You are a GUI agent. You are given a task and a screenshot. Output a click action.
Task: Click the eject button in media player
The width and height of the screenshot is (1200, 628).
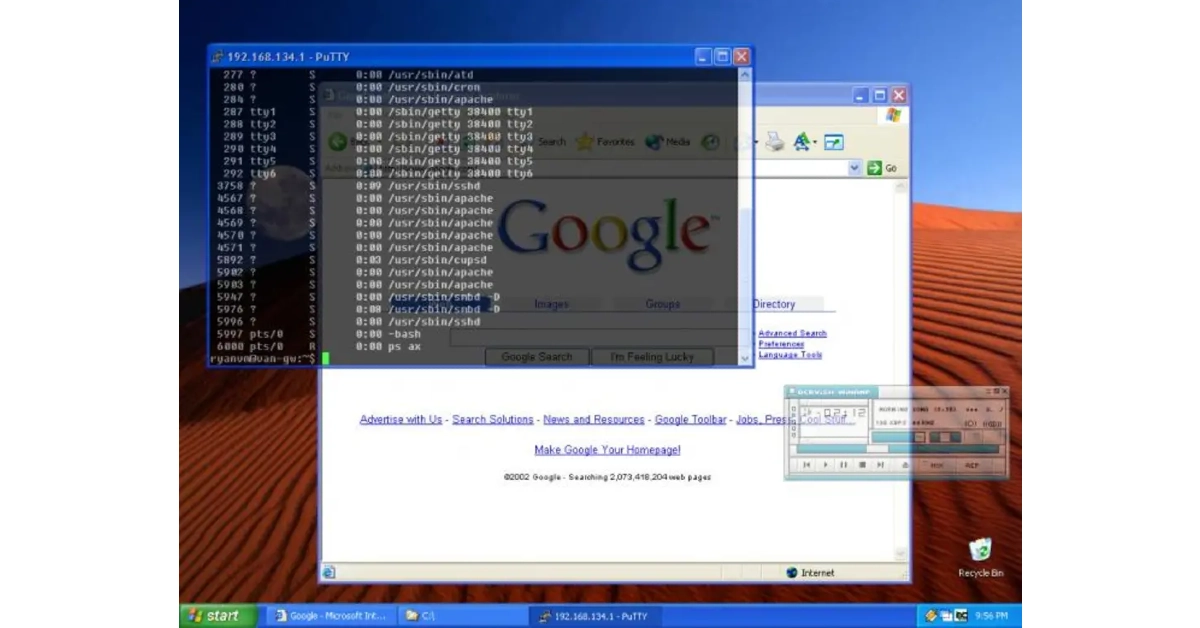pos(905,465)
